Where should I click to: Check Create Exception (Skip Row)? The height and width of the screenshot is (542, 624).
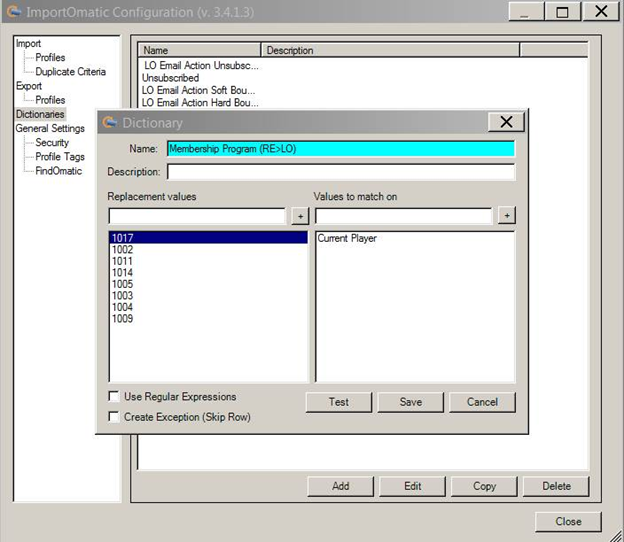pos(114,417)
